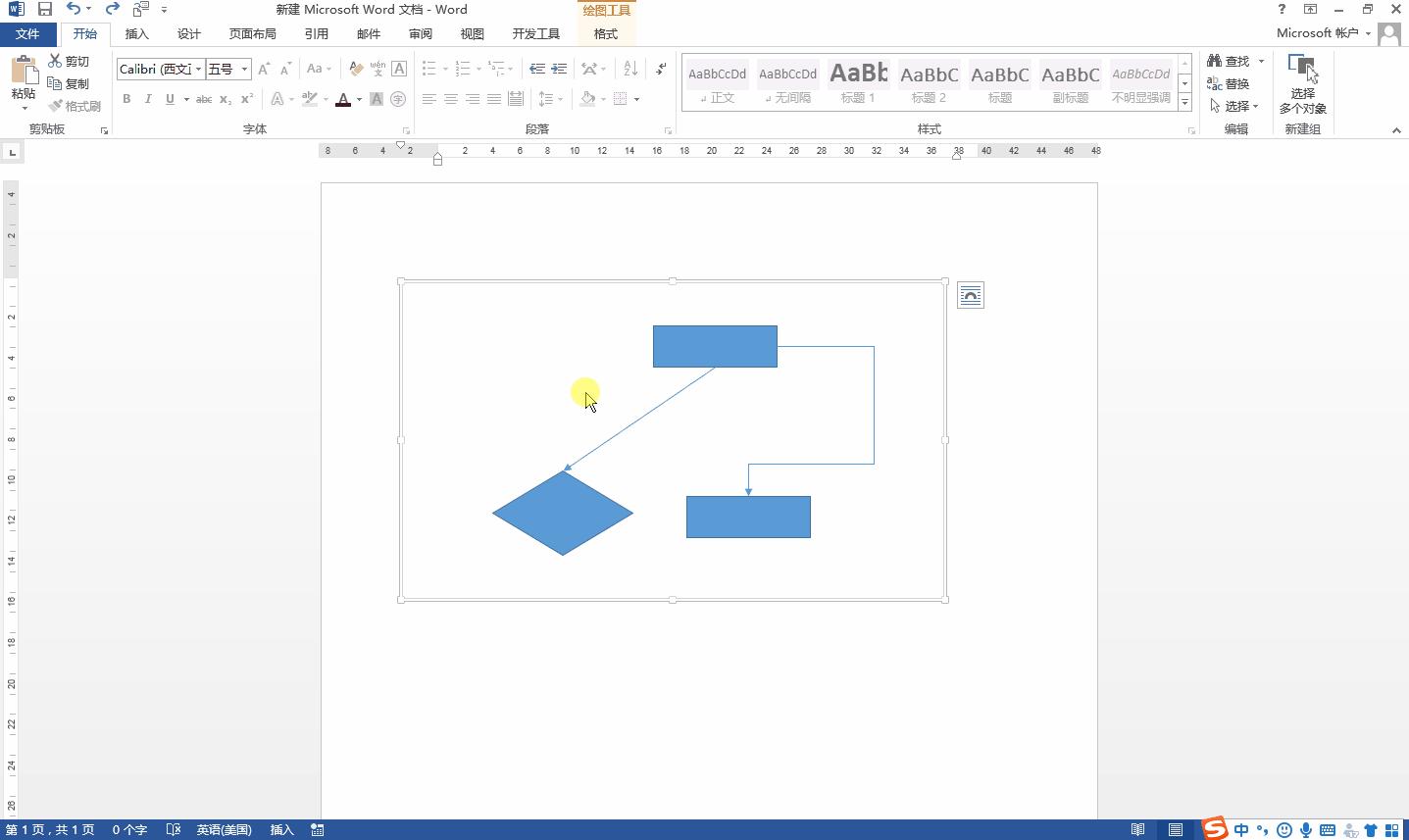This screenshot has height=840, width=1409.
Task: Open numbering list dropdown
Action: click(x=478, y=69)
